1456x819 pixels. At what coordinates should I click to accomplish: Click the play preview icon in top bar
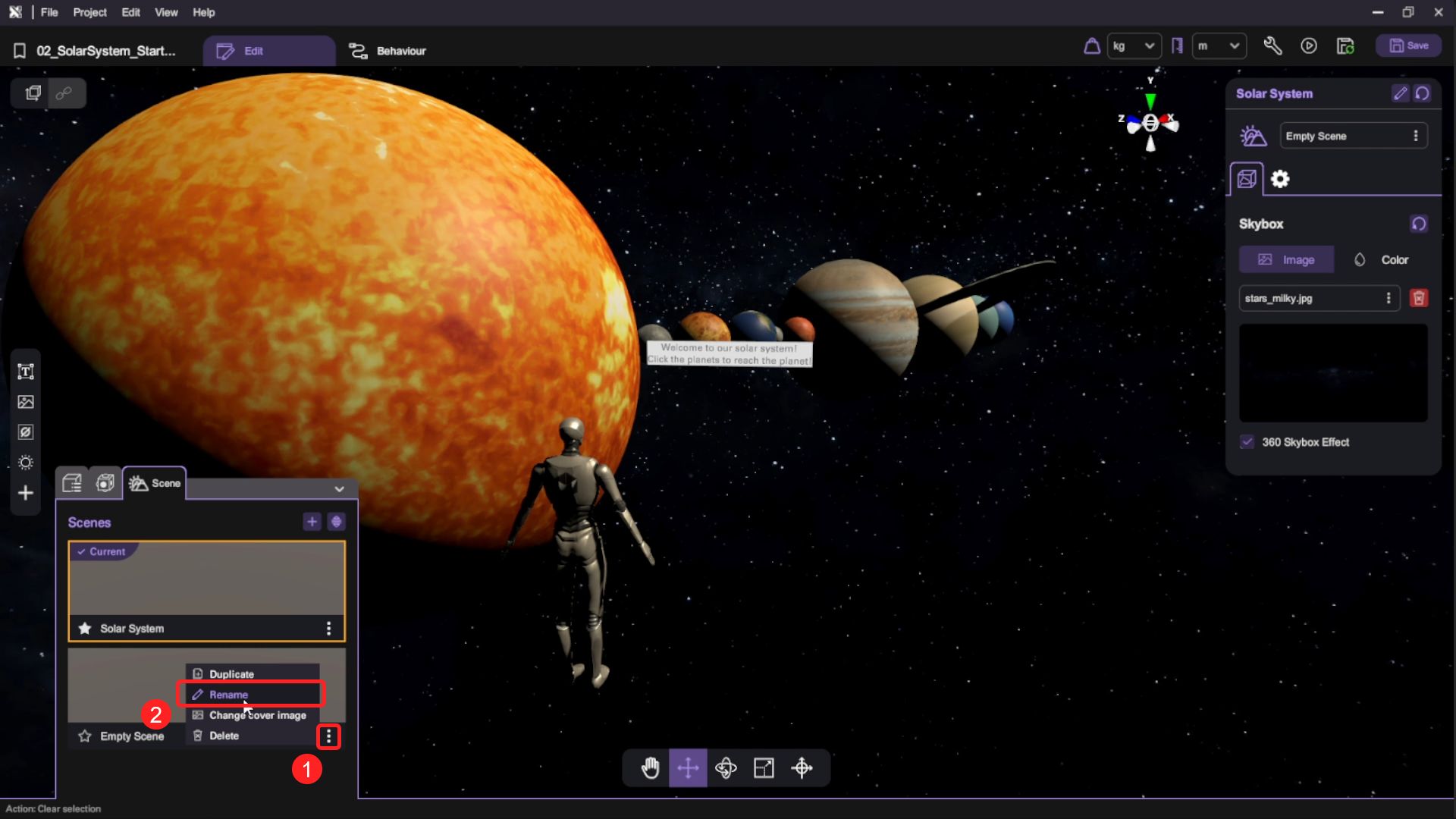(x=1309, y=46)
